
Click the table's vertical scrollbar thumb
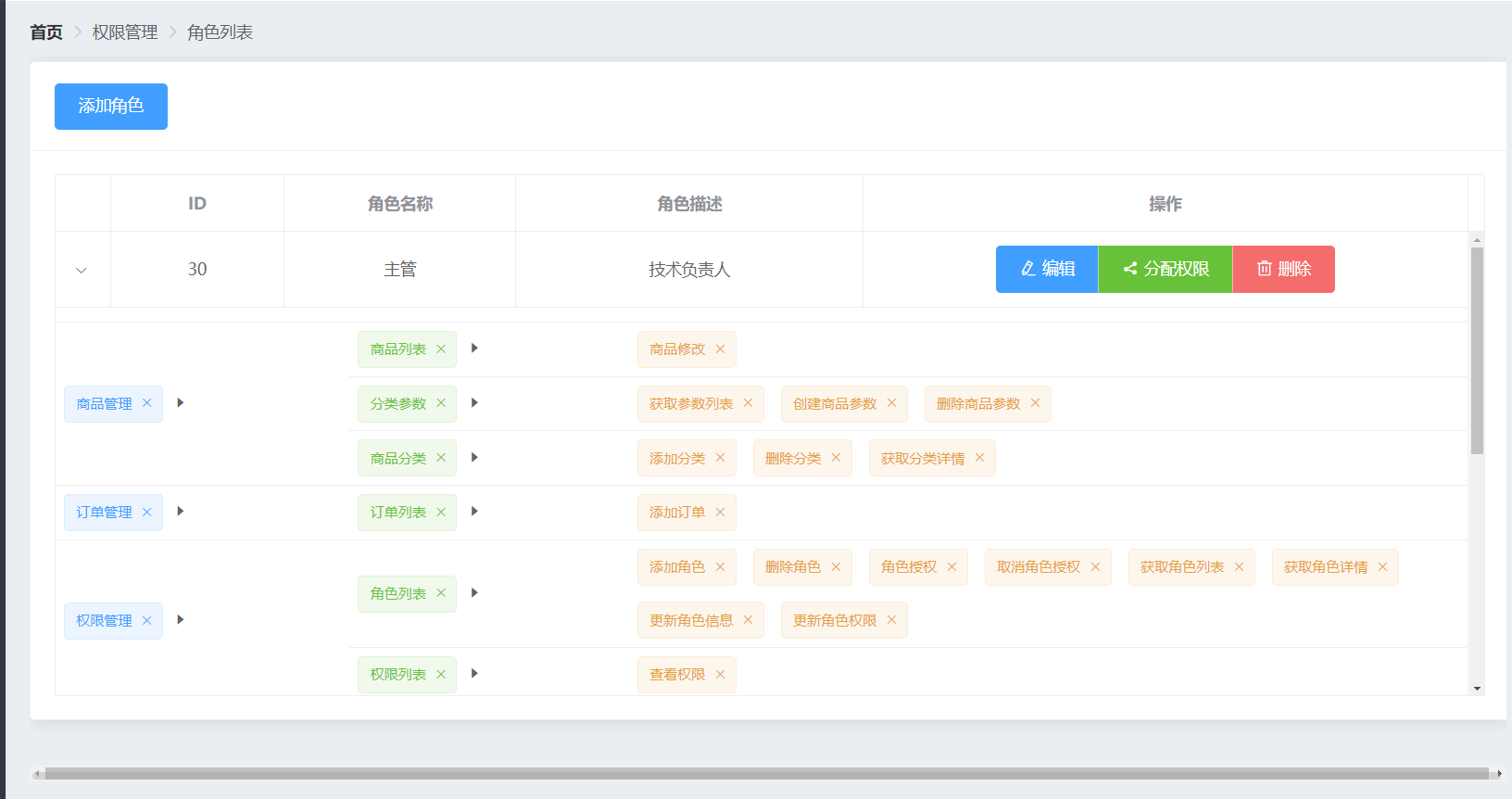1477,350
